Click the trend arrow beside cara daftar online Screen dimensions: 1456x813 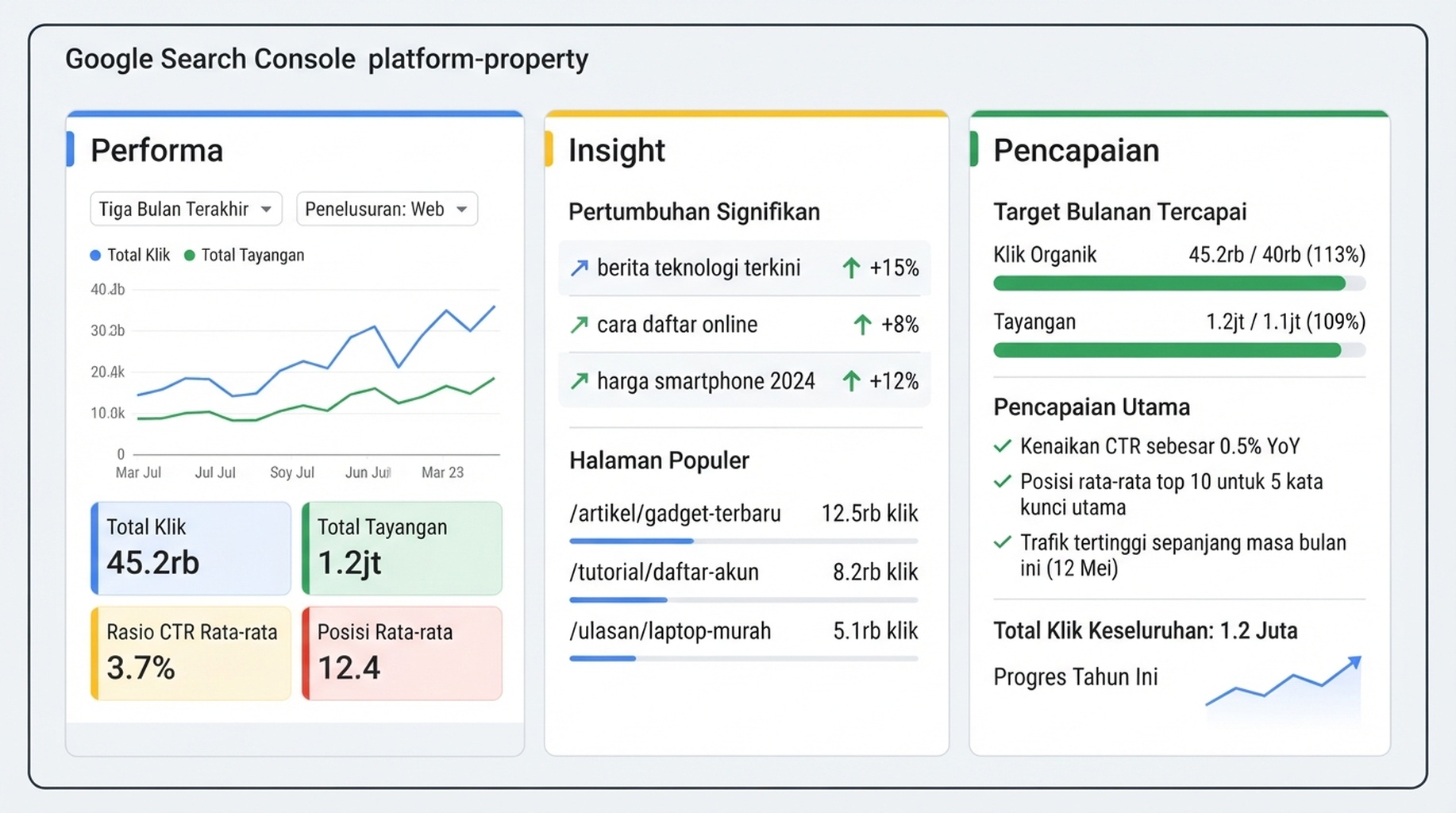pos(580,325)
